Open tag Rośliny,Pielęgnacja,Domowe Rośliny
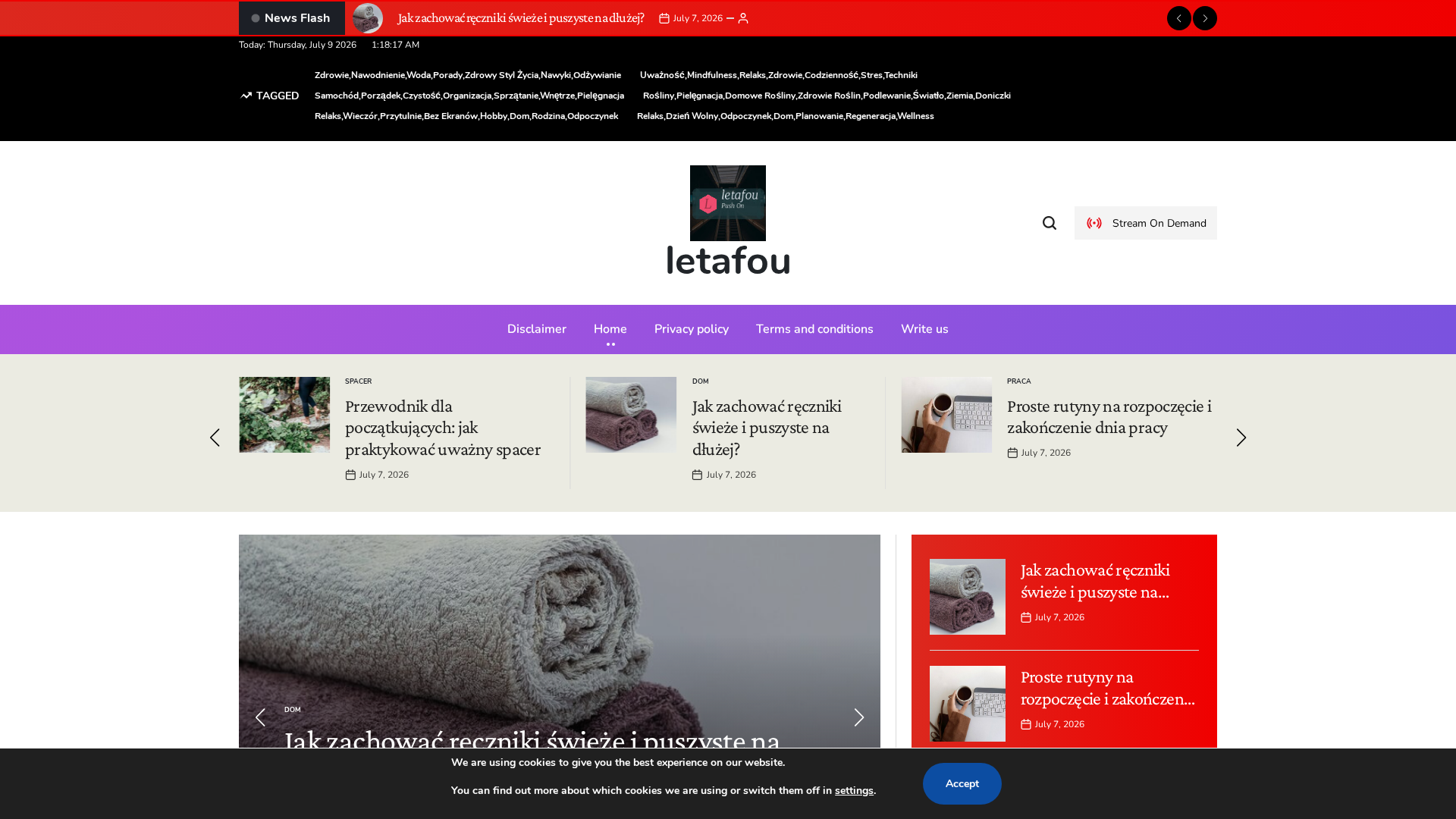This screenshot has height=819, width=1456. click(827, 96)
